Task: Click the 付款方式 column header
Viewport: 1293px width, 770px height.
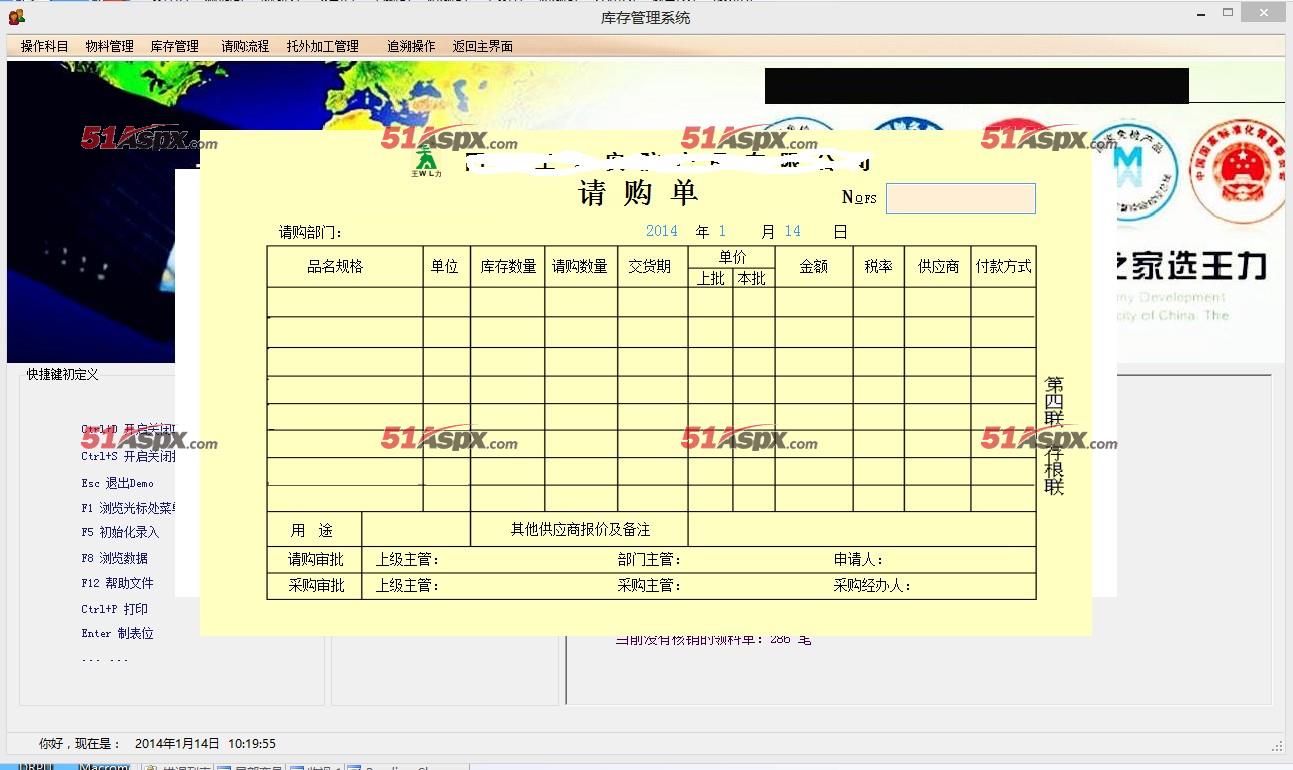Action: click(x=1004, y=267)
